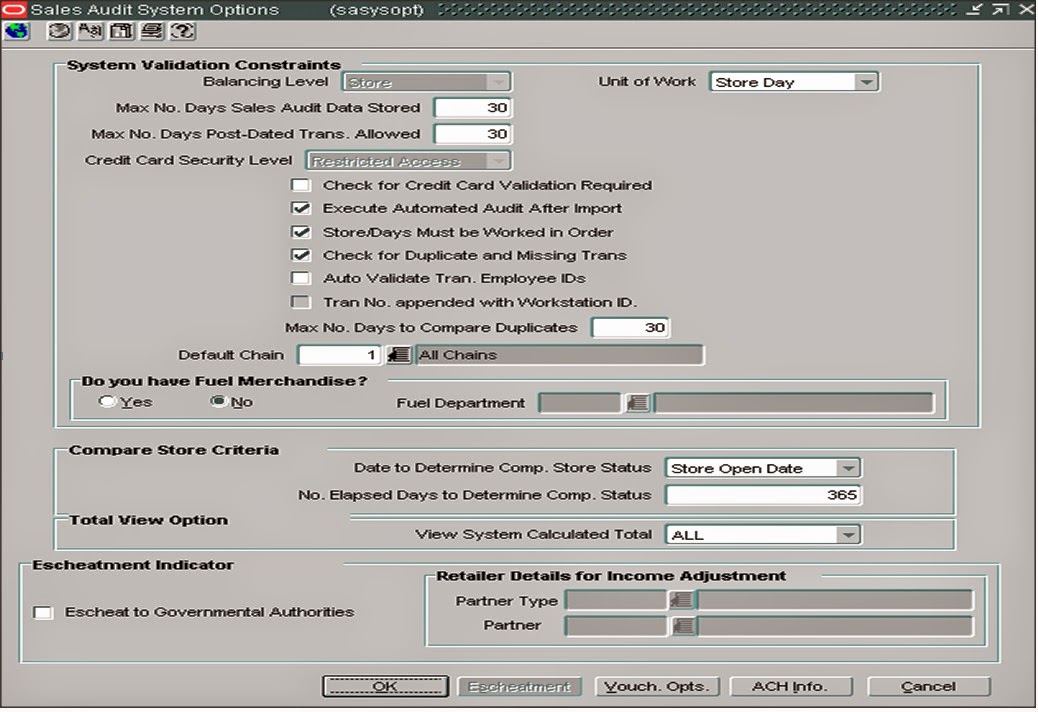Open the Default Chain list of values icon
1038x712 pixels.
tap(397, 355)
